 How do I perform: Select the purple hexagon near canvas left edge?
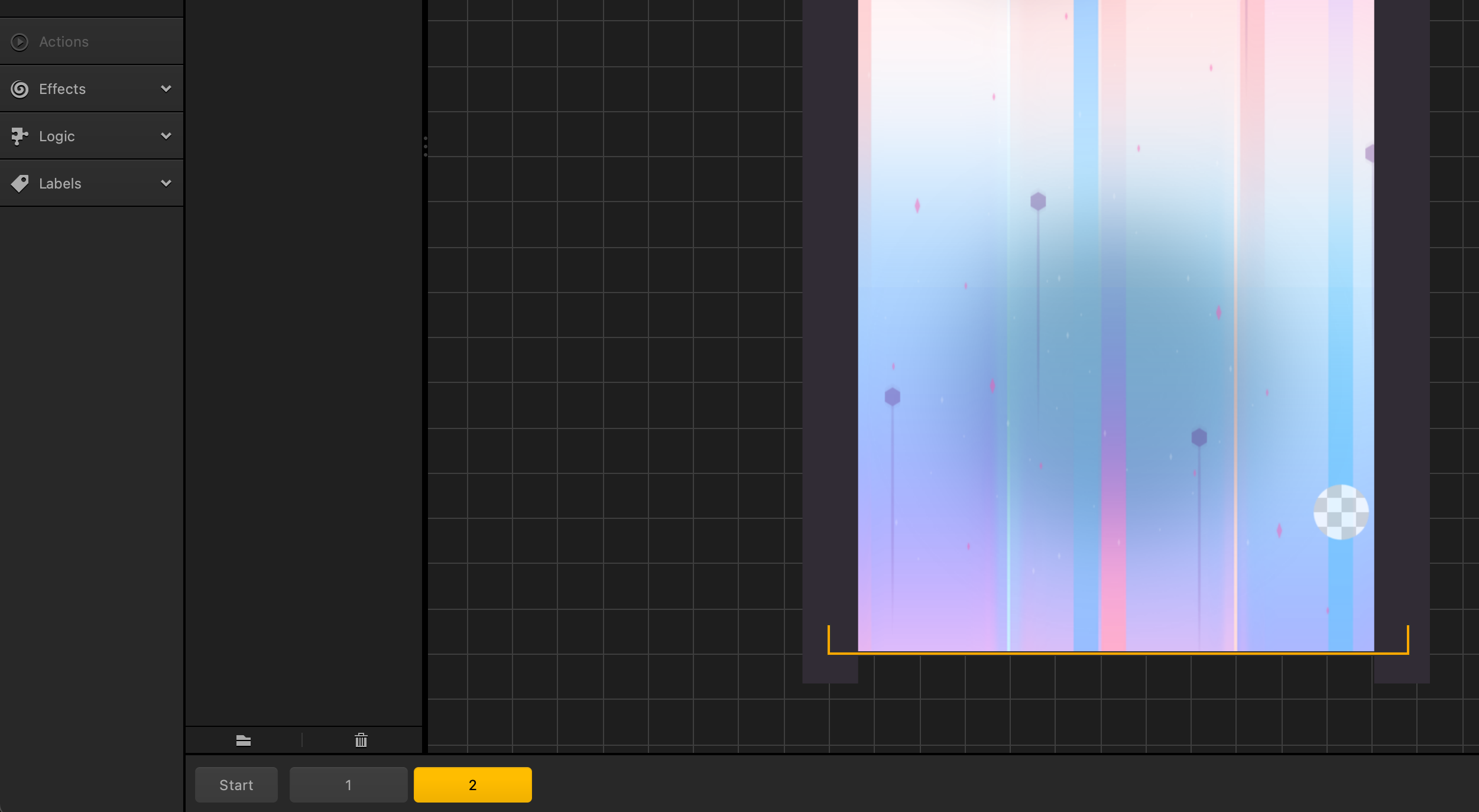pos(892,397)
